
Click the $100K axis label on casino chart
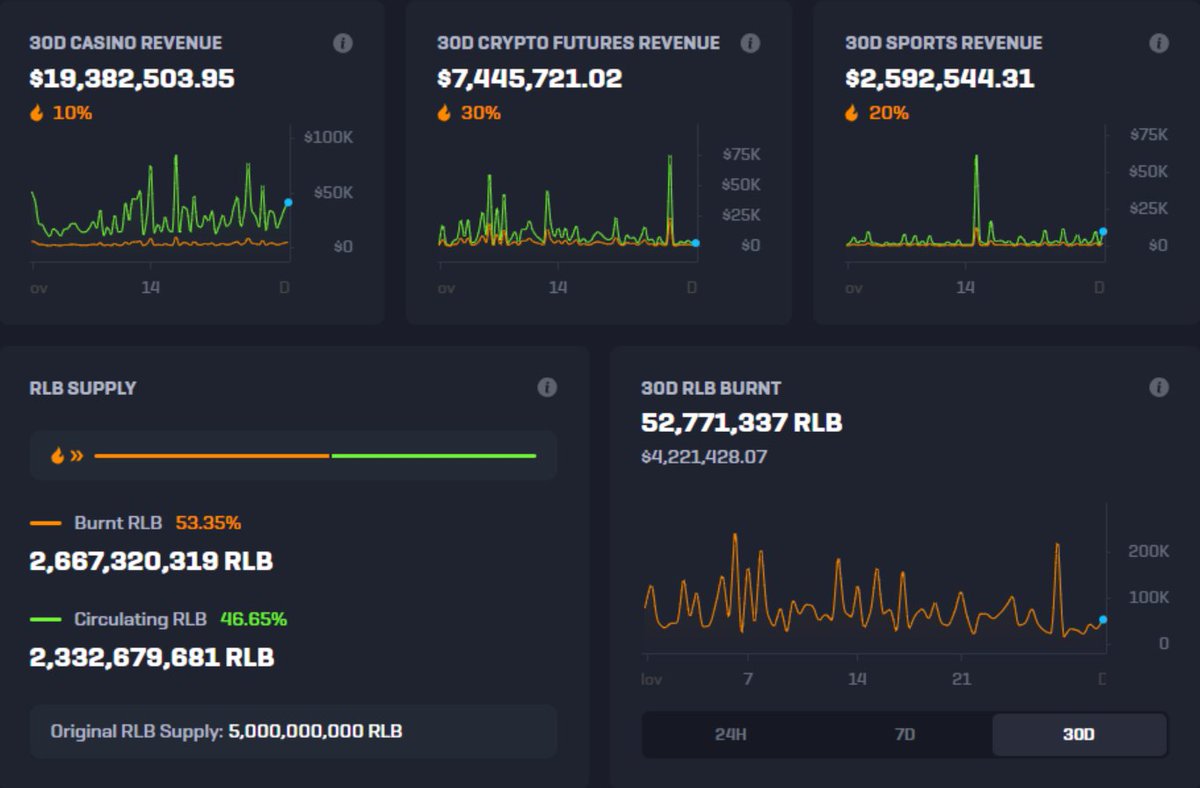point(328,137)
